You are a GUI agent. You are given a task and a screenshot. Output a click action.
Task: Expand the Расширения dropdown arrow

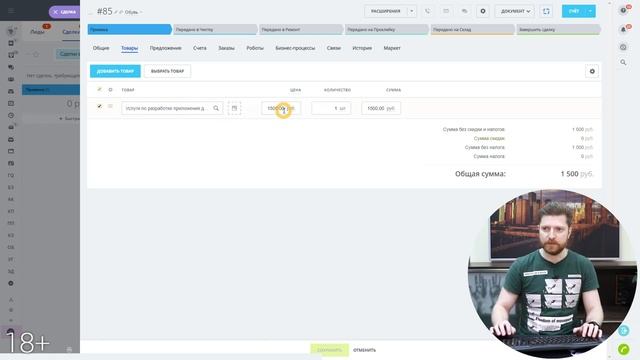tap(412, 11)
